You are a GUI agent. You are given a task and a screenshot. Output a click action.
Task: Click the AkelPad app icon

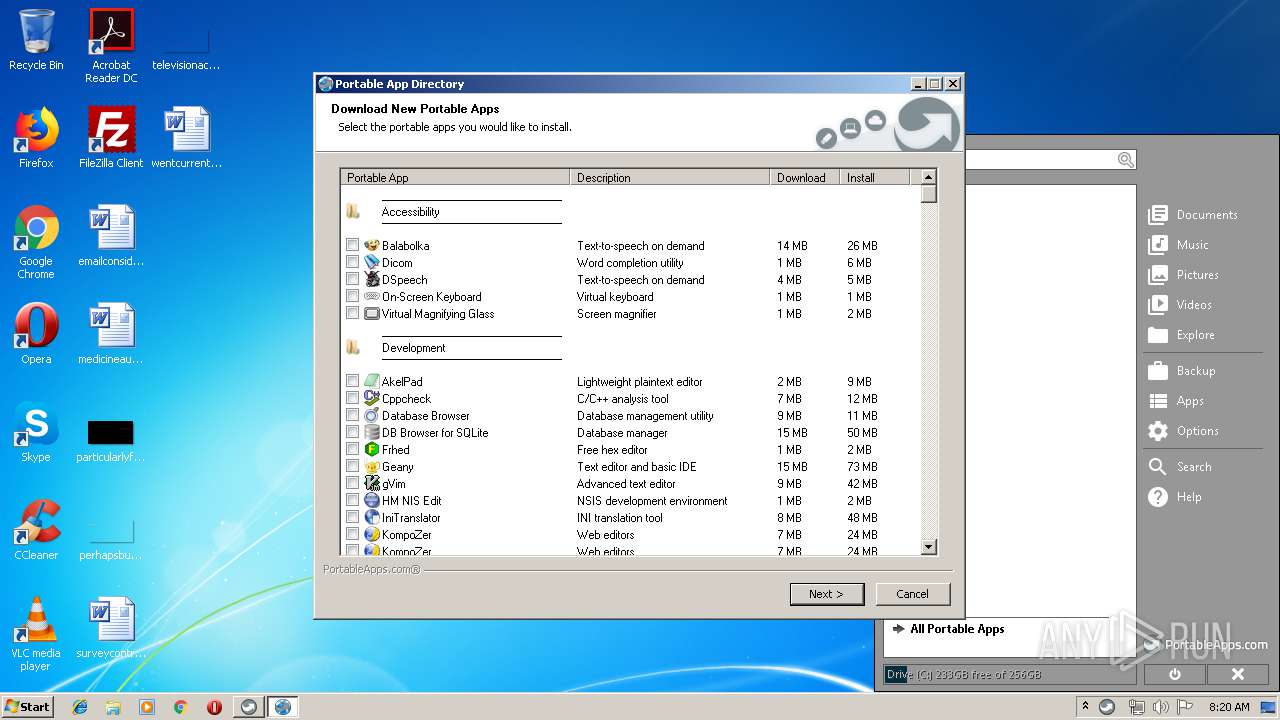(x=372, y=381)
